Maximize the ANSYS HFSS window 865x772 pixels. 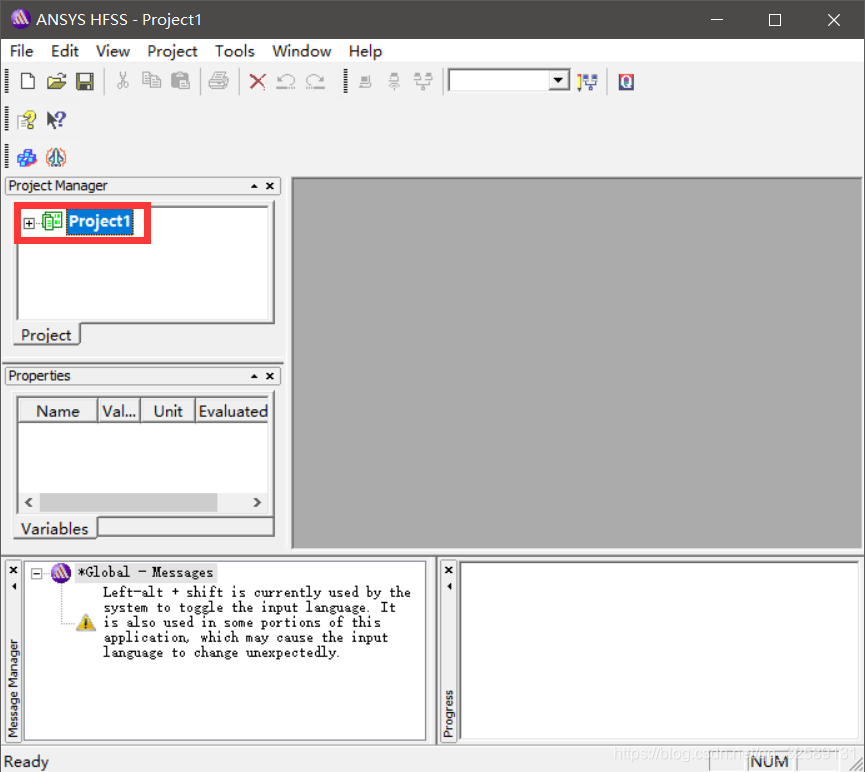[x=775, y=20]
